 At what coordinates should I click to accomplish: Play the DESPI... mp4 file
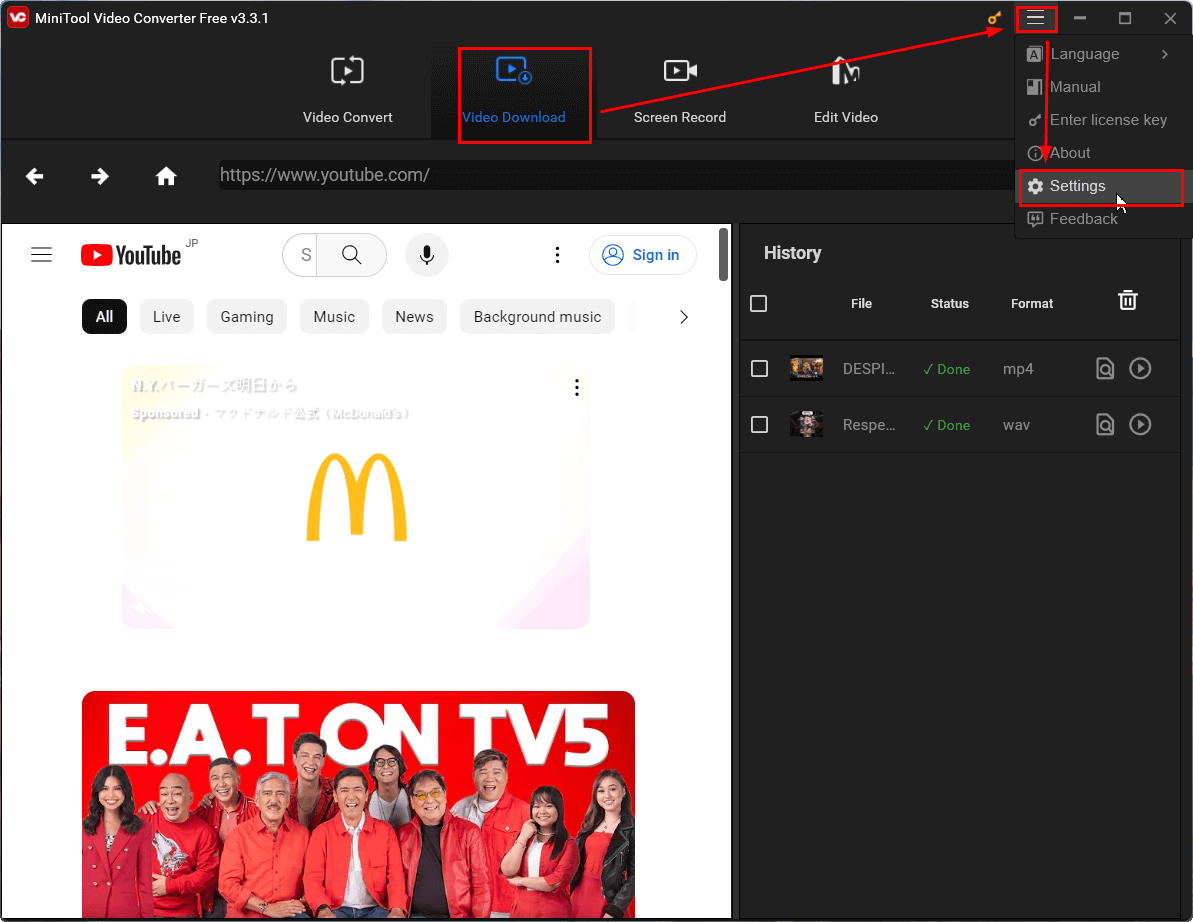[x=1140, y=369]
